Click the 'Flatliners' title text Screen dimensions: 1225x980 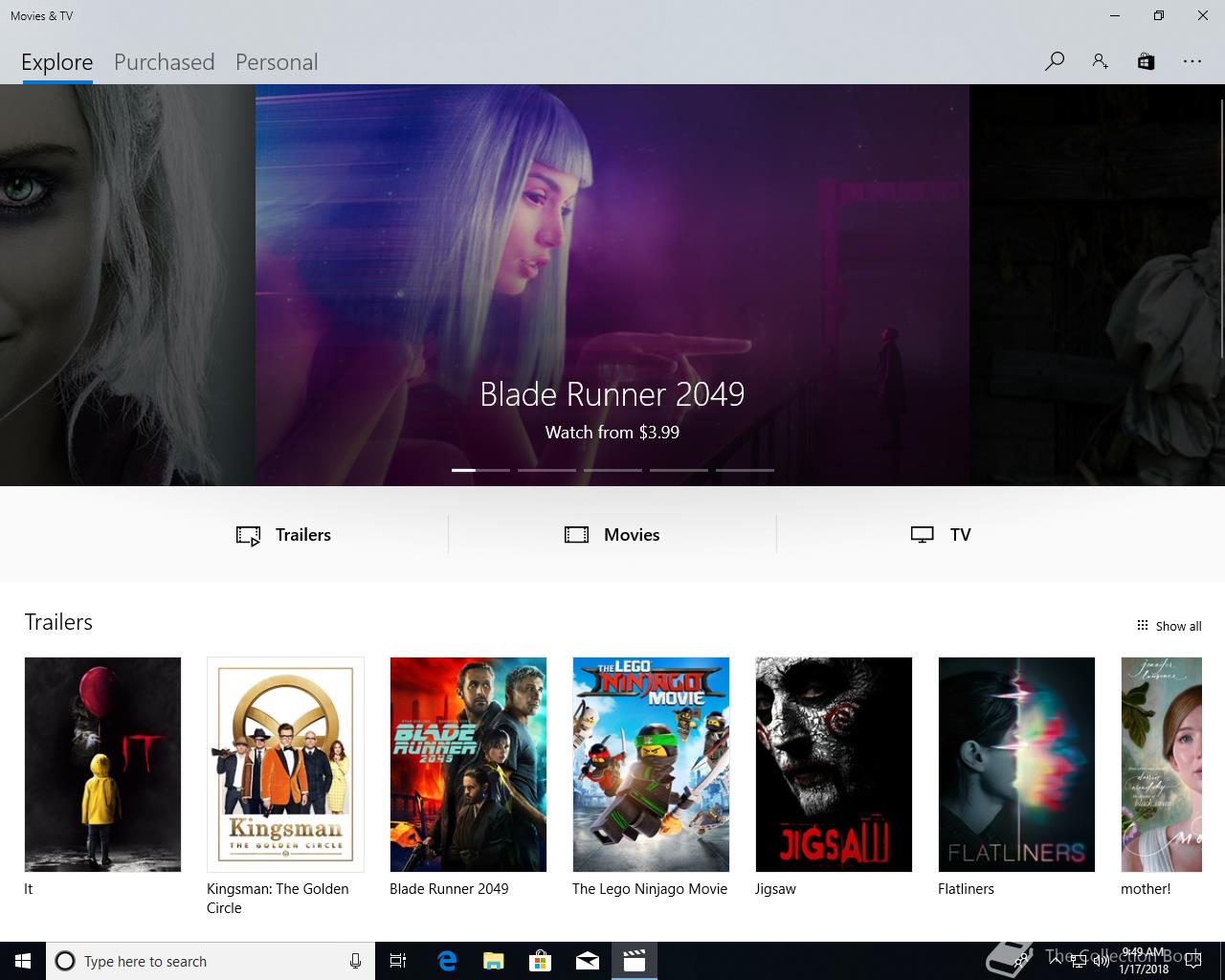point(966,889)
